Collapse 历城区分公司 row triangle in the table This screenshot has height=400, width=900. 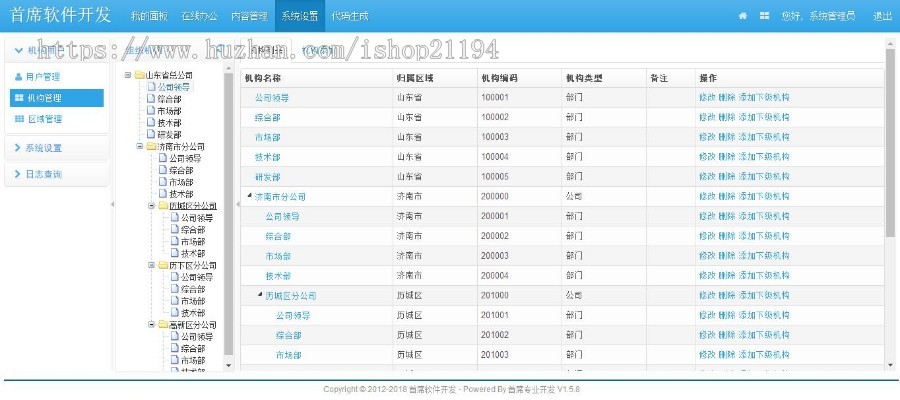(x=260, y=294)
